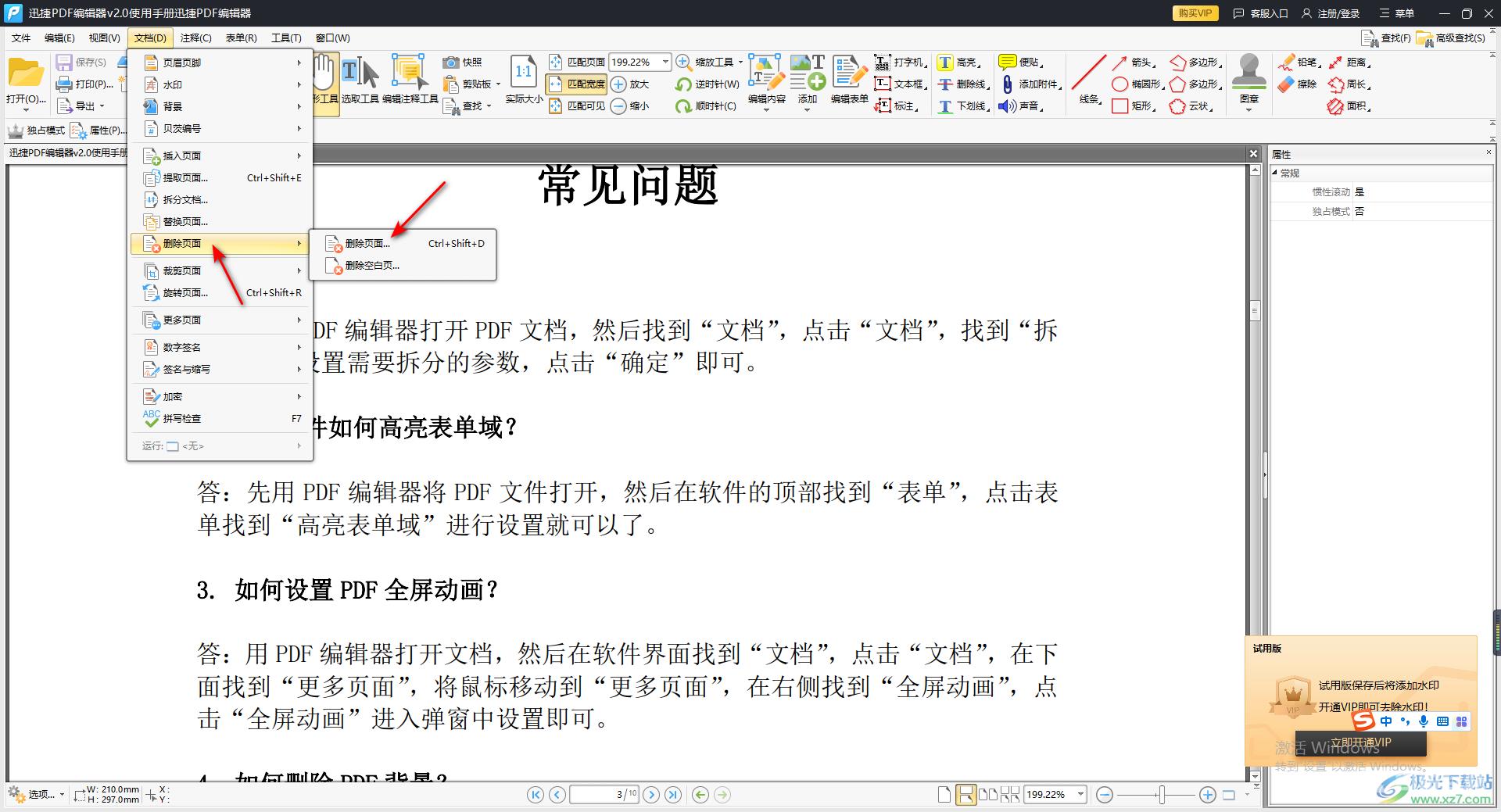Open the status bar zoom percentage dropdown

pos(1080,794)
